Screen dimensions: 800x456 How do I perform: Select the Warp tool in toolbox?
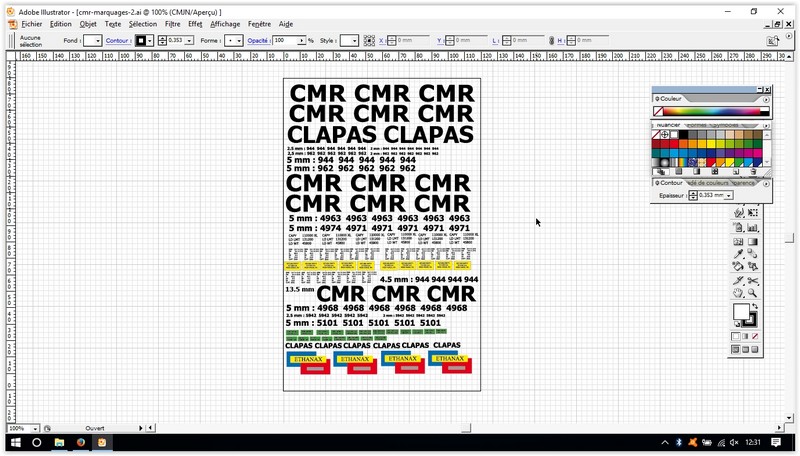(x=738, y=212)
